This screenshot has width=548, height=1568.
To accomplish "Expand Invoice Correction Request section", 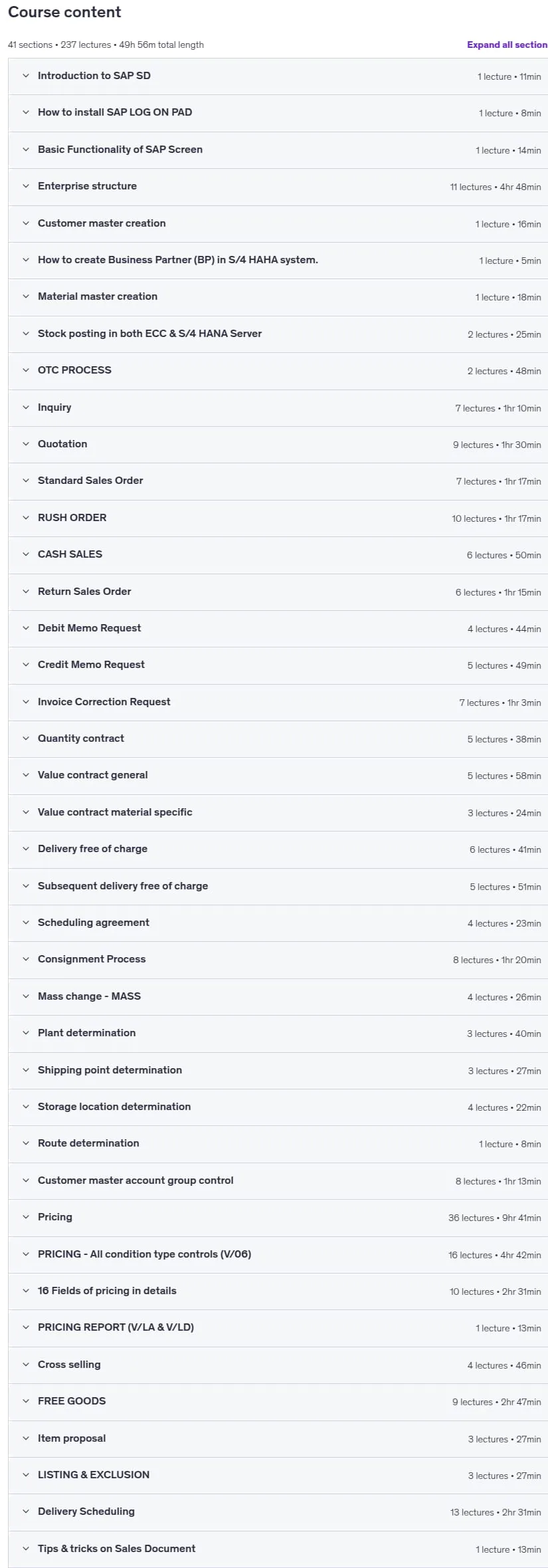I will point(278,702).
